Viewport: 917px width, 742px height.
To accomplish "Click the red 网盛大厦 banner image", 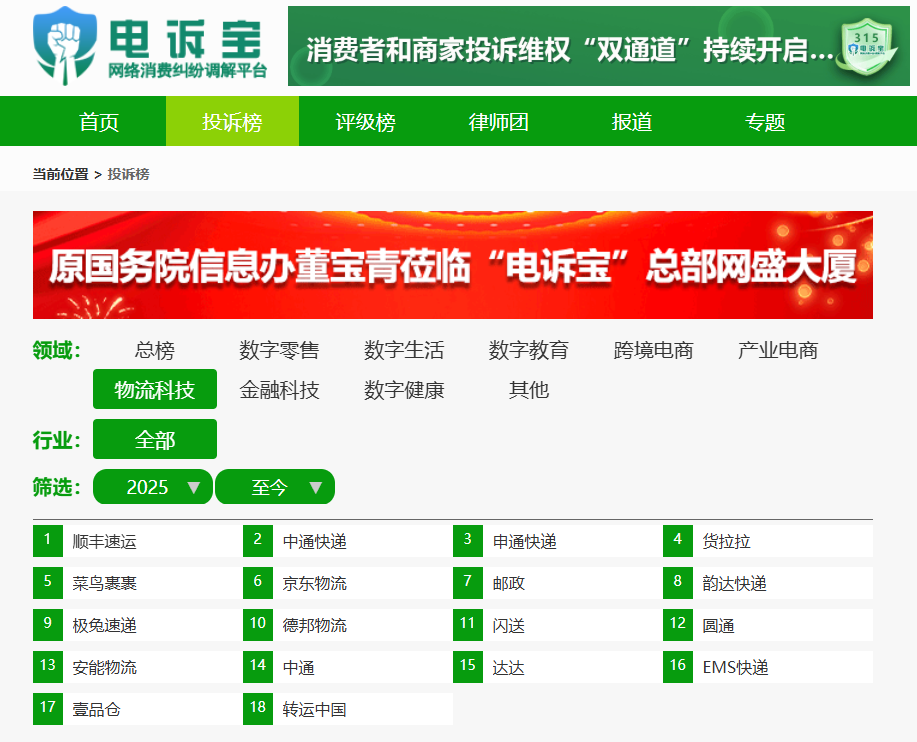I will 452,265.
